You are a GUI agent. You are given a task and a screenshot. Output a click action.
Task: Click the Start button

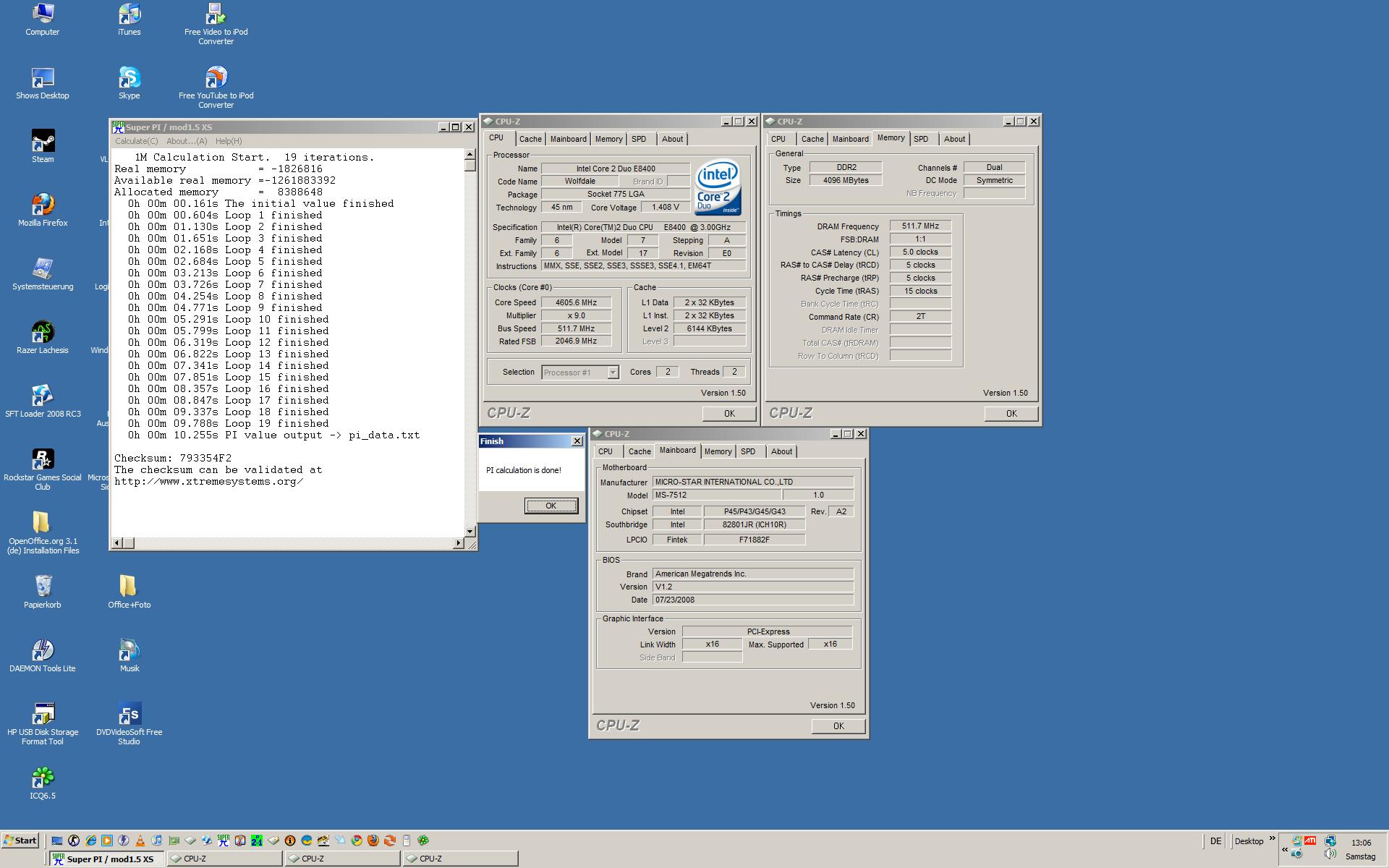20,841
